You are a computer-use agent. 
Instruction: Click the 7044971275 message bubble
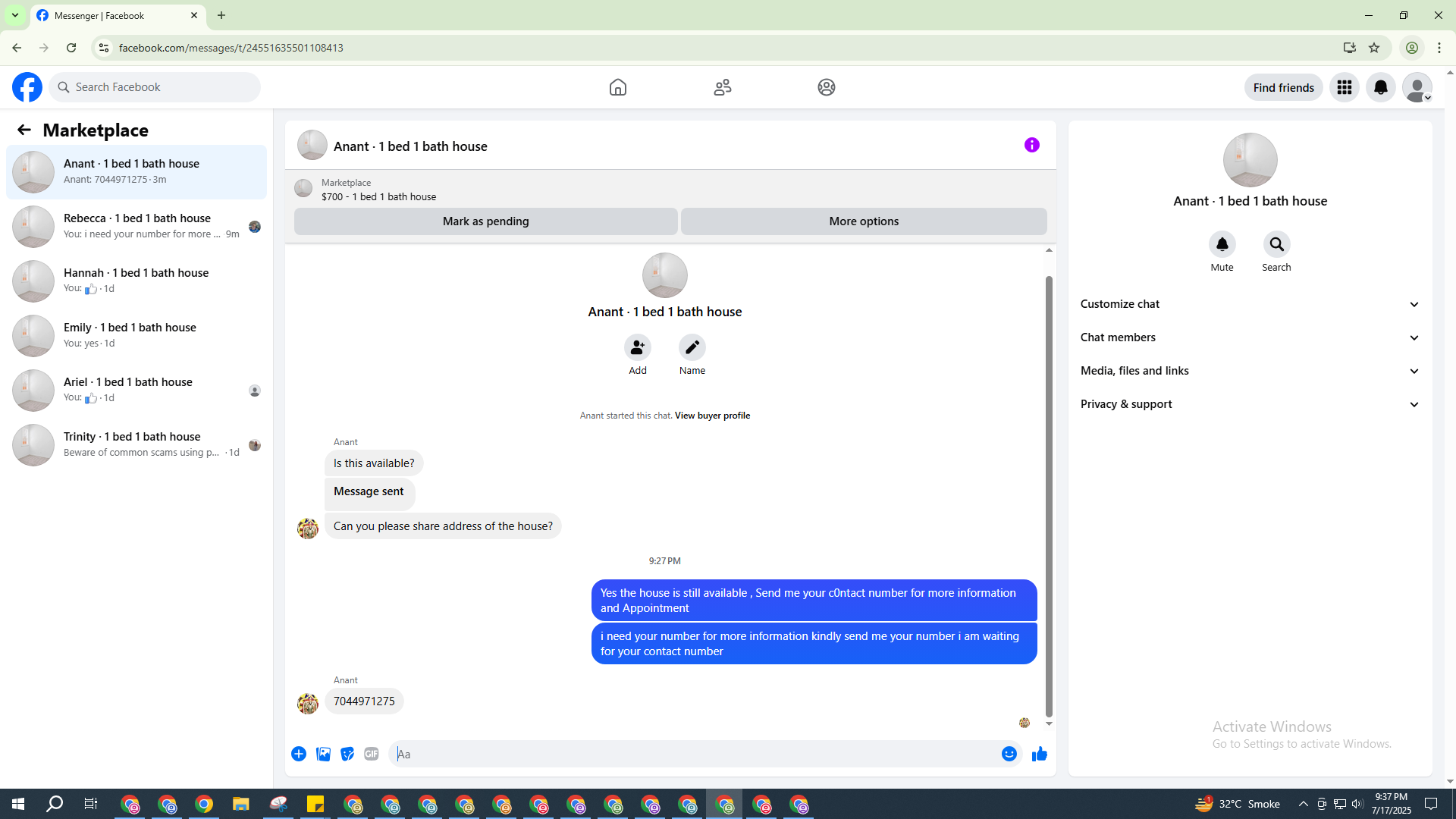coord(364,701)
